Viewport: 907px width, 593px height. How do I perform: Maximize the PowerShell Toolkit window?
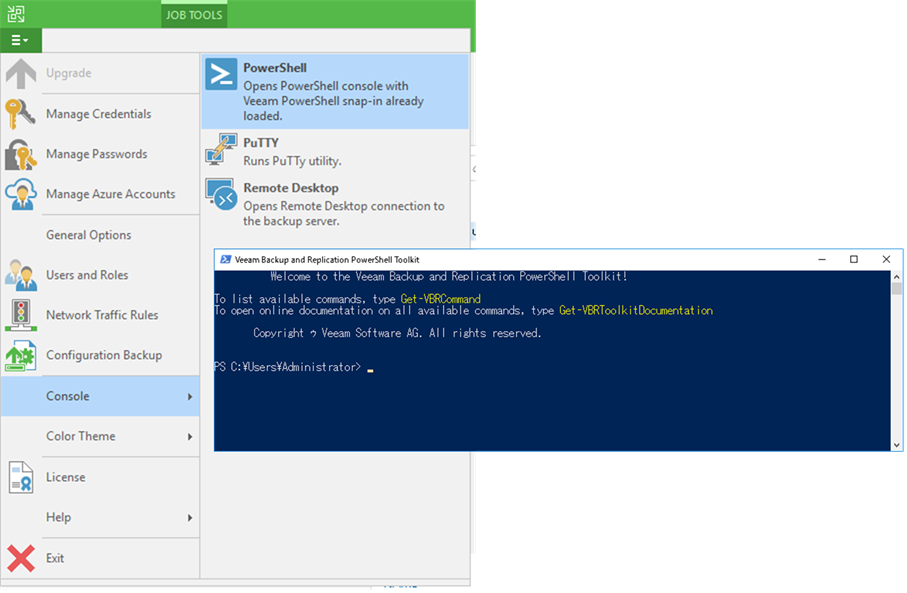pyautogui.click(x=854, y=260)
